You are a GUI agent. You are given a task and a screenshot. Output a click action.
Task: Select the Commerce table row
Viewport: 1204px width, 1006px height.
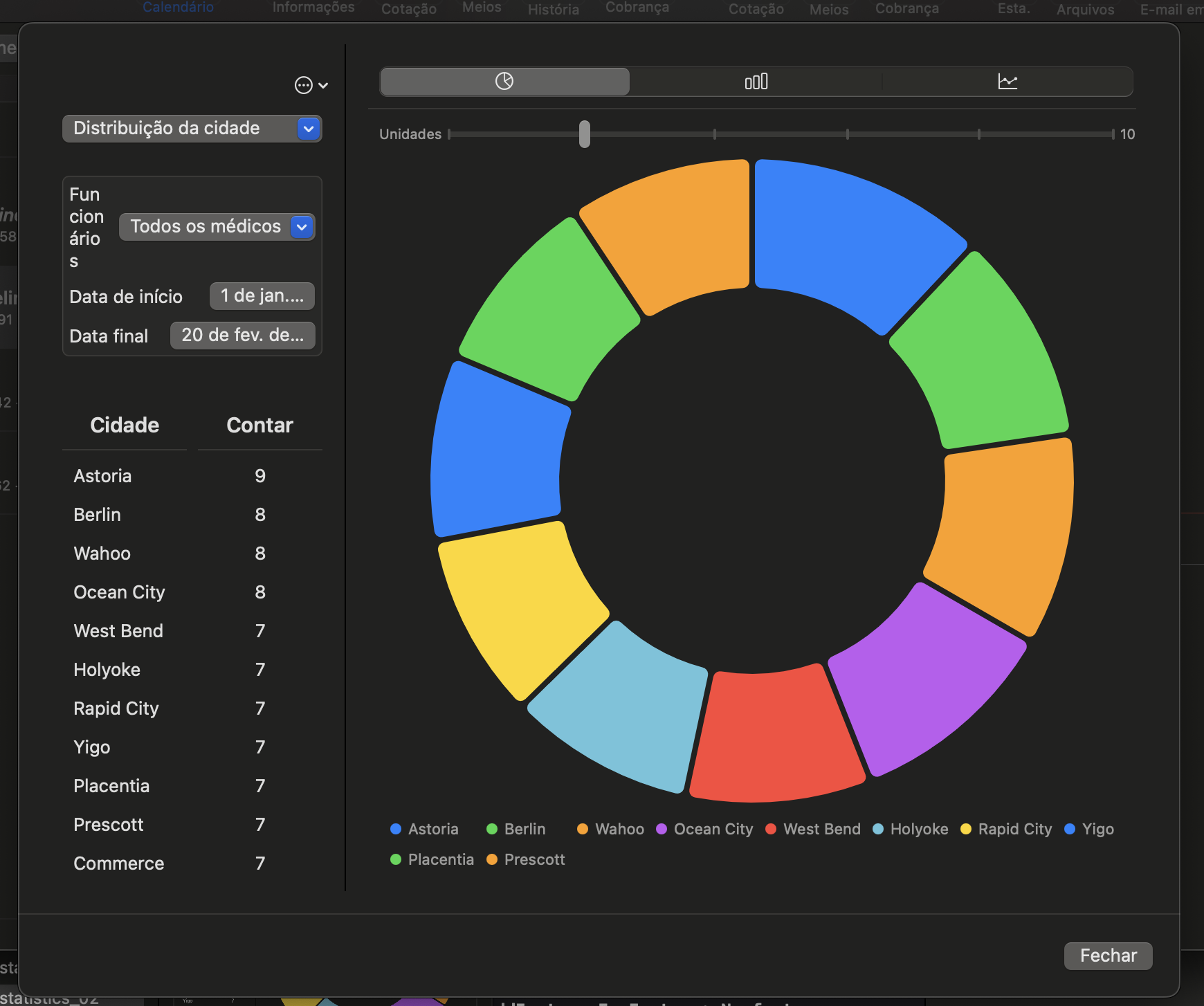pos(192,863)
